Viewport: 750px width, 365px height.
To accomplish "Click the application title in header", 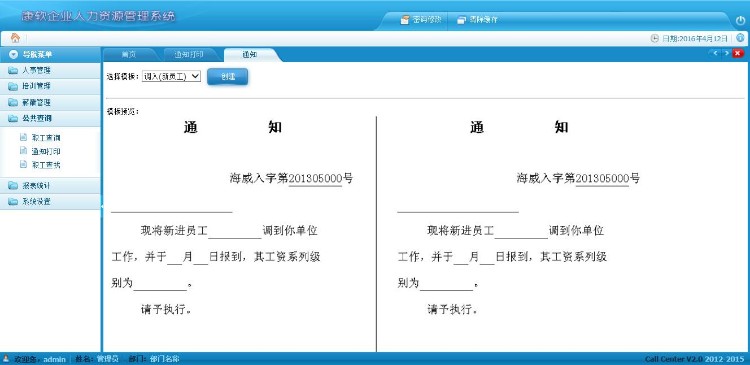I will [98, 16].
